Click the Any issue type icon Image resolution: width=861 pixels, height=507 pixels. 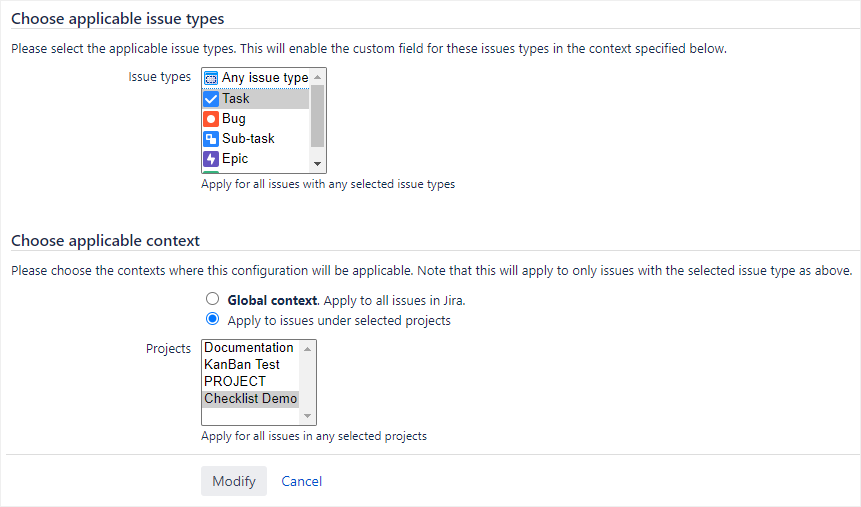point(211,78)
